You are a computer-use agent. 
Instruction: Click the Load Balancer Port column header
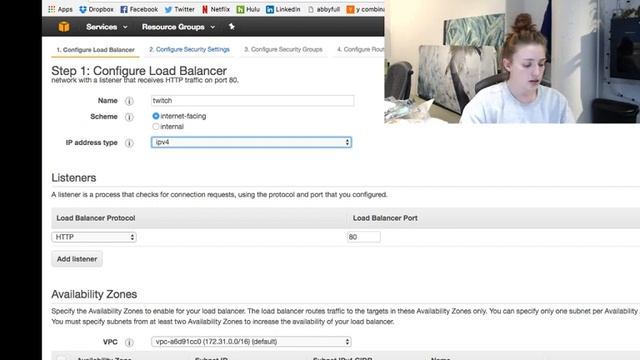point(385,218)
